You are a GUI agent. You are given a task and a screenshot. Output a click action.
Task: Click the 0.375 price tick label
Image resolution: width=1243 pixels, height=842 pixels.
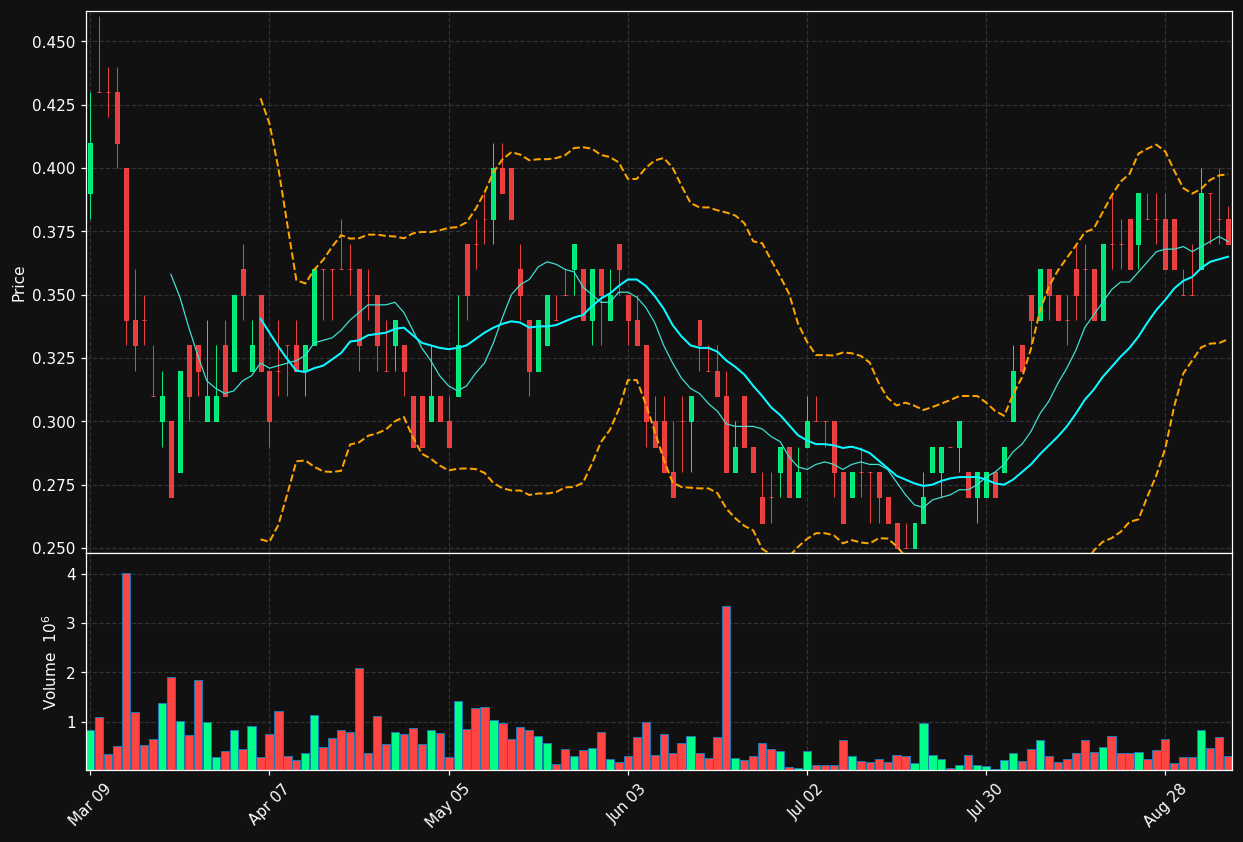click(52, 232)
